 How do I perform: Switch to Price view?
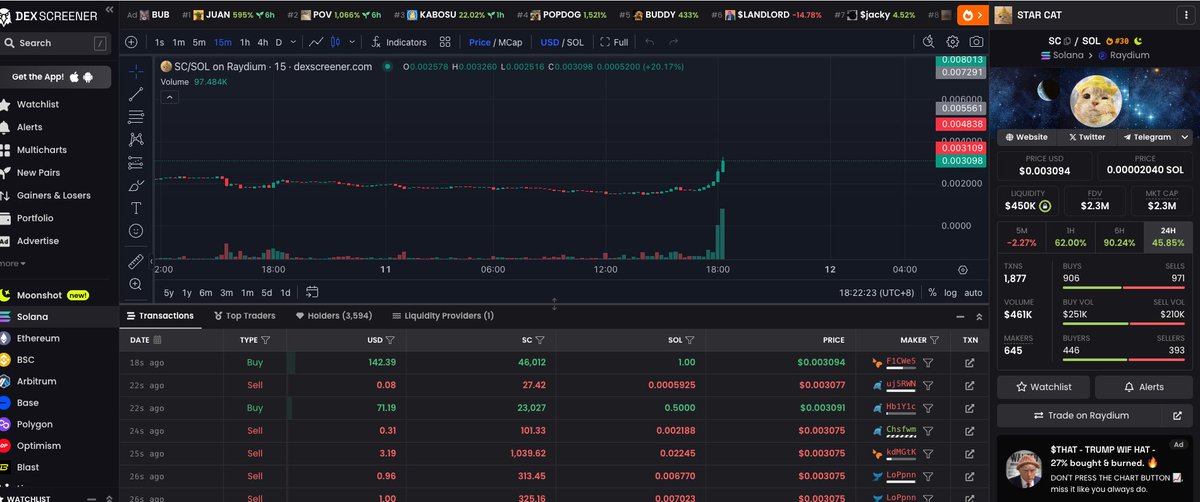tap(480, 42)
